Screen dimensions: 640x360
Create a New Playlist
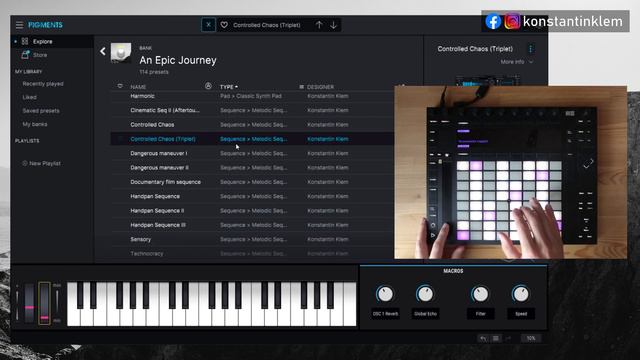coord(41,163)
